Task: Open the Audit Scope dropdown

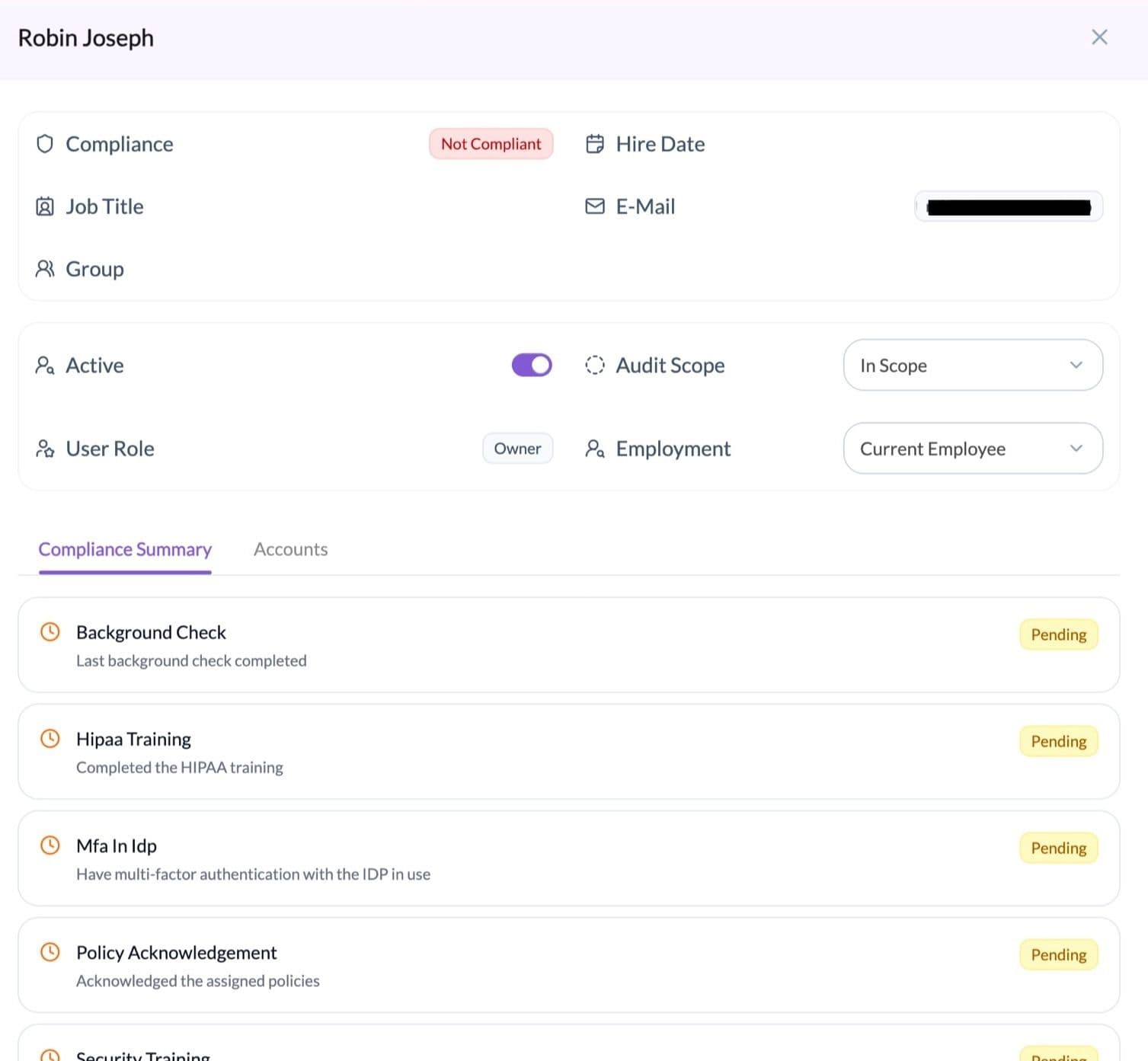Action: (972, 366)
